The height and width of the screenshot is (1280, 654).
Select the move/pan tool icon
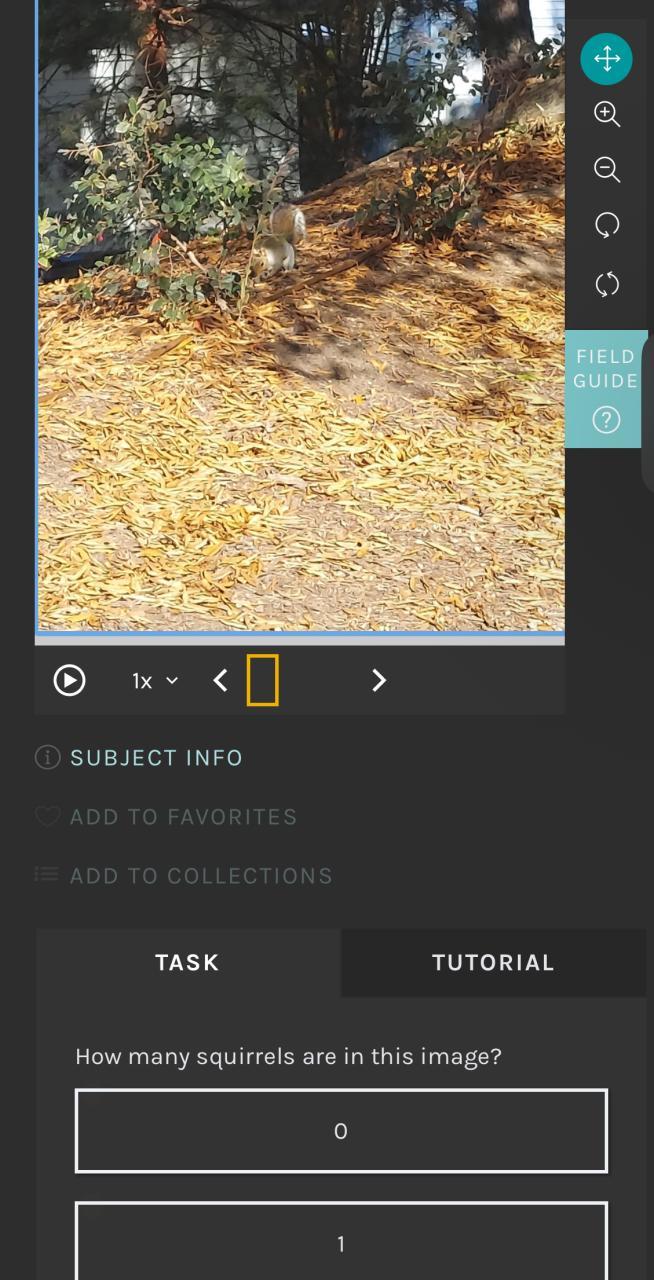(x=606, y=59)
